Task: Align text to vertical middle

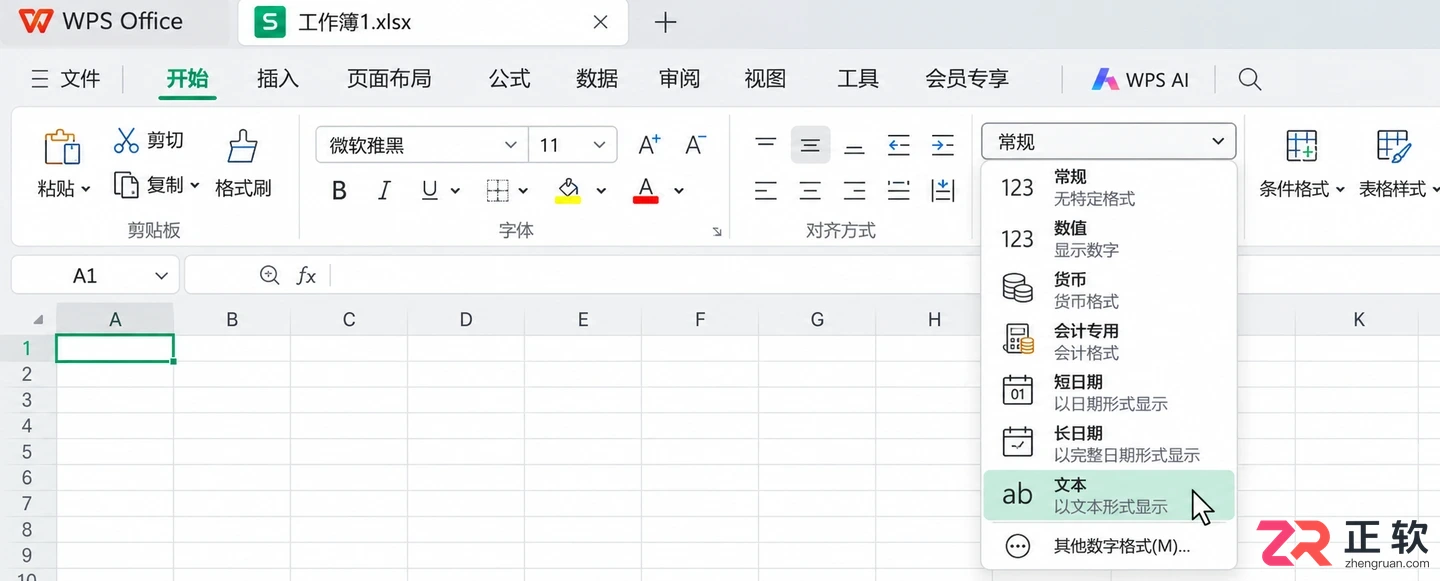Action: 810,145
